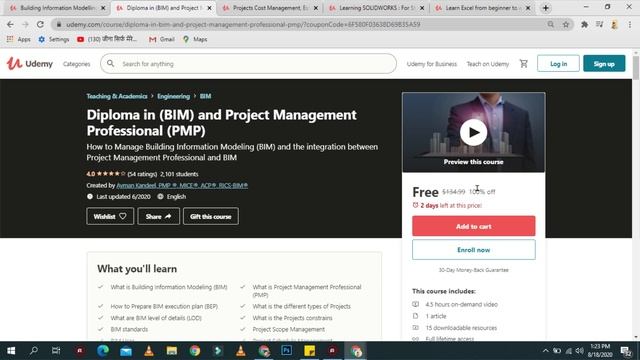Click the Add to cart button
Image resolution: width=640 pixels, height=360 pixels.
tap(473, 226)
